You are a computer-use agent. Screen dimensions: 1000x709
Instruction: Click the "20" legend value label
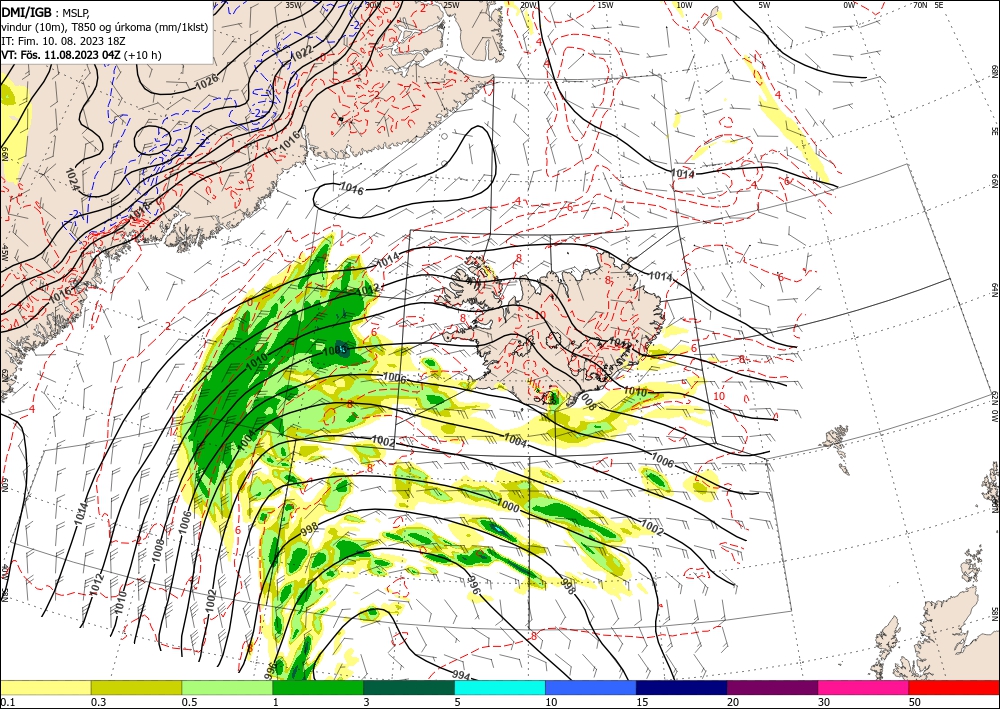[x=733, y=702]
